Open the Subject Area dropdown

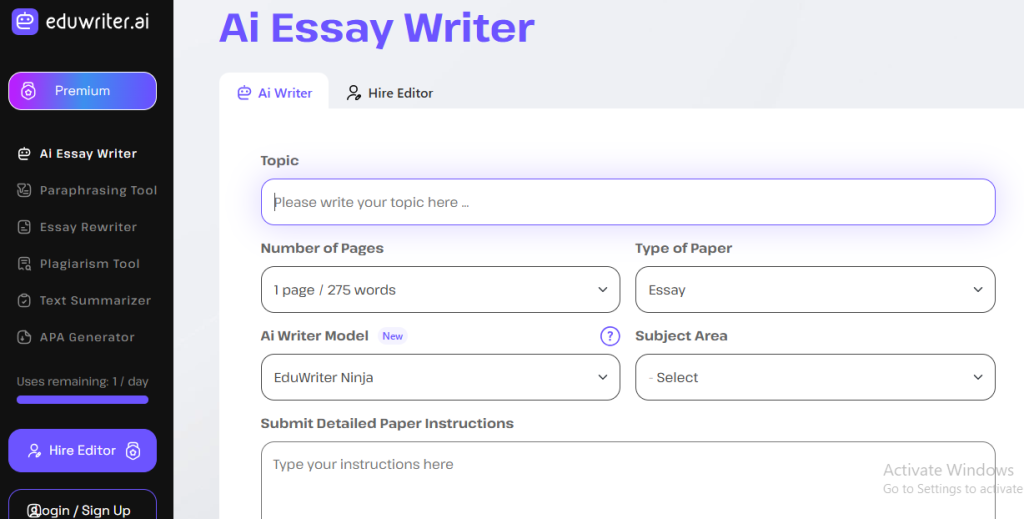pos(815,377)
